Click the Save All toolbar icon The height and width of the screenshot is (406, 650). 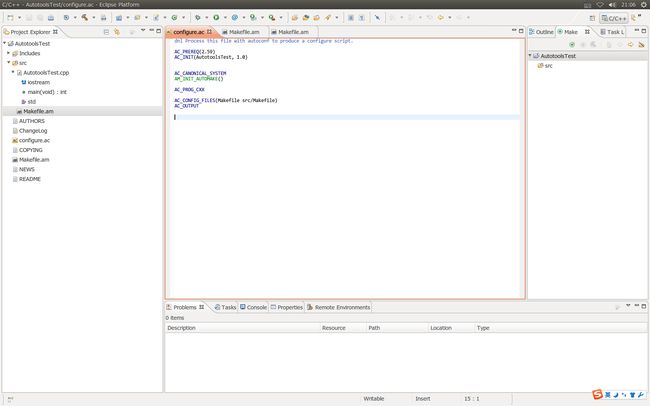(40, 18)
